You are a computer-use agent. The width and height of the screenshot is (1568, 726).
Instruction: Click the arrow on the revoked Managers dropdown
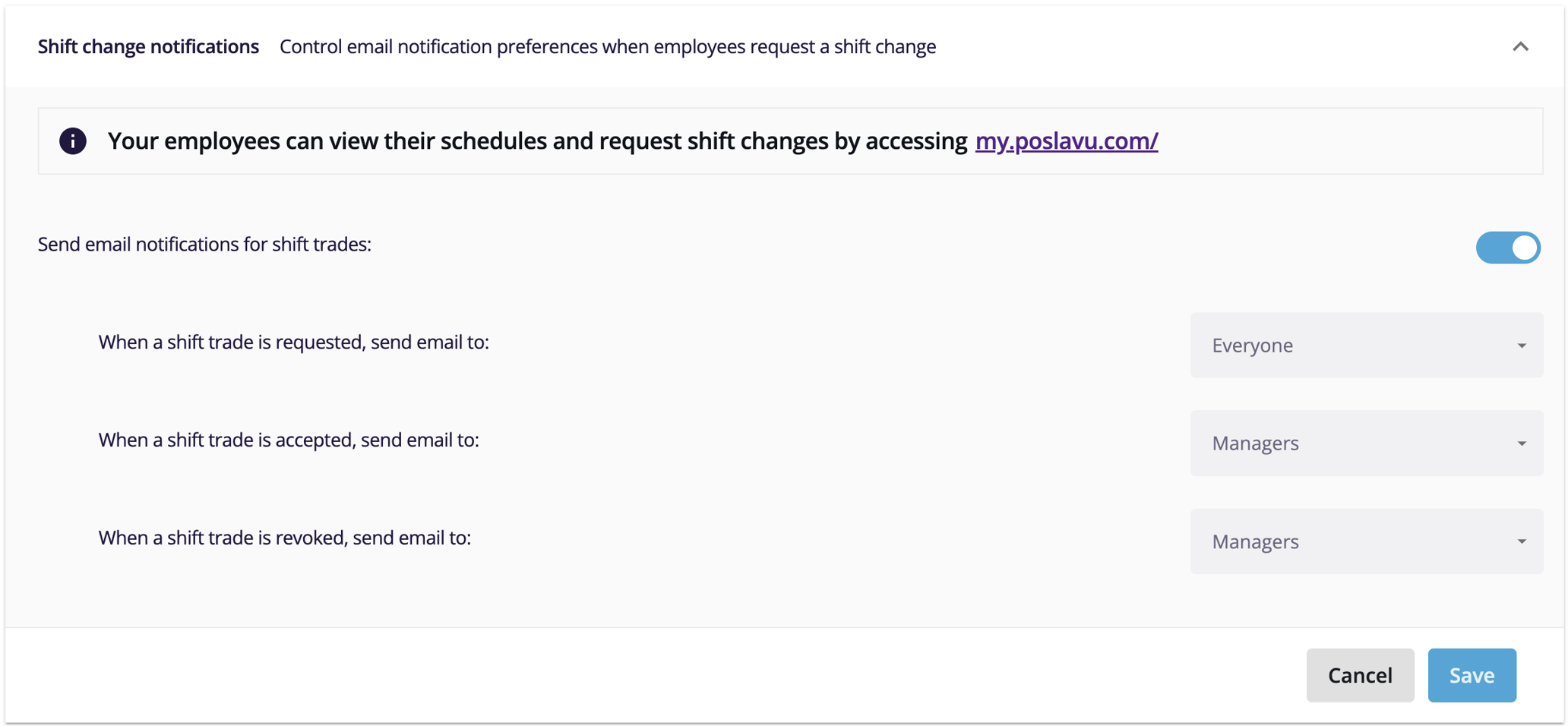[x=1522, y=541]
